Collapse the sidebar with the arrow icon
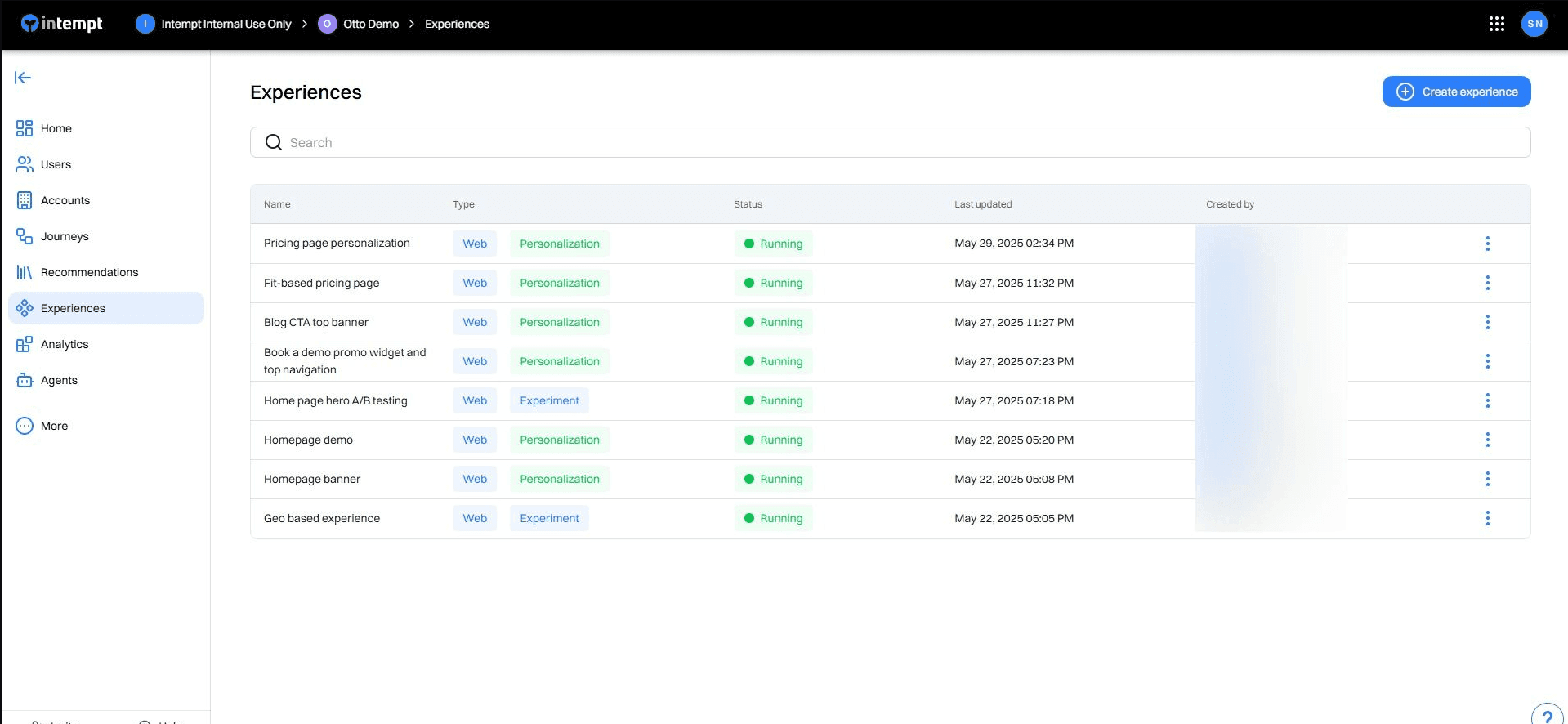Viewport: 1568px width, 724px height. tap(23, 78)
